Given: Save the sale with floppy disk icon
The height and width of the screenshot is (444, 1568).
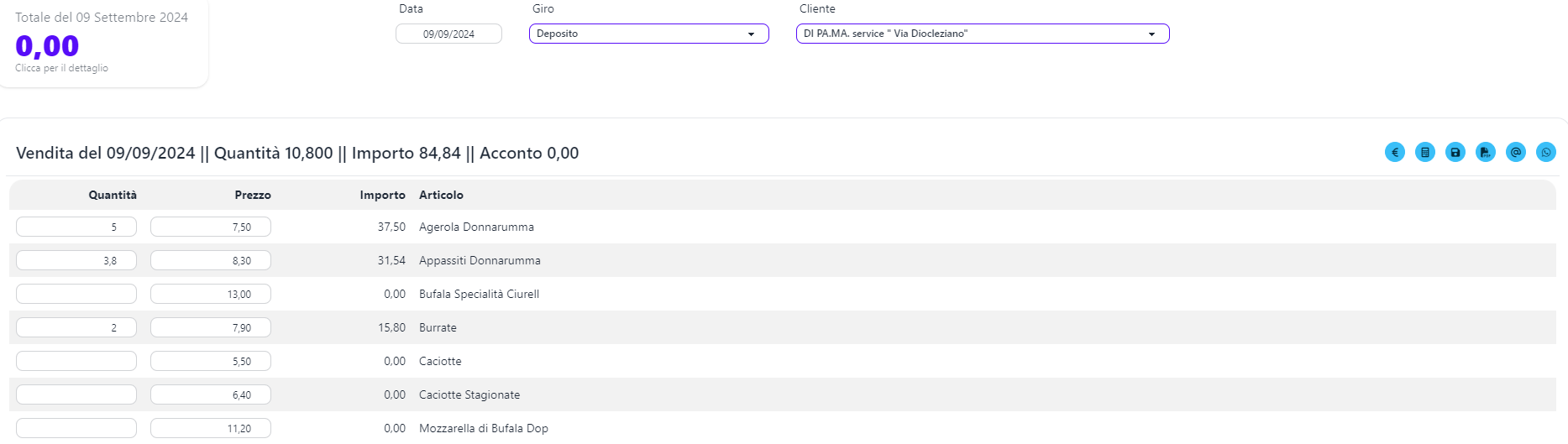Looking at the screenshot, I should [x=1455, y=152].
